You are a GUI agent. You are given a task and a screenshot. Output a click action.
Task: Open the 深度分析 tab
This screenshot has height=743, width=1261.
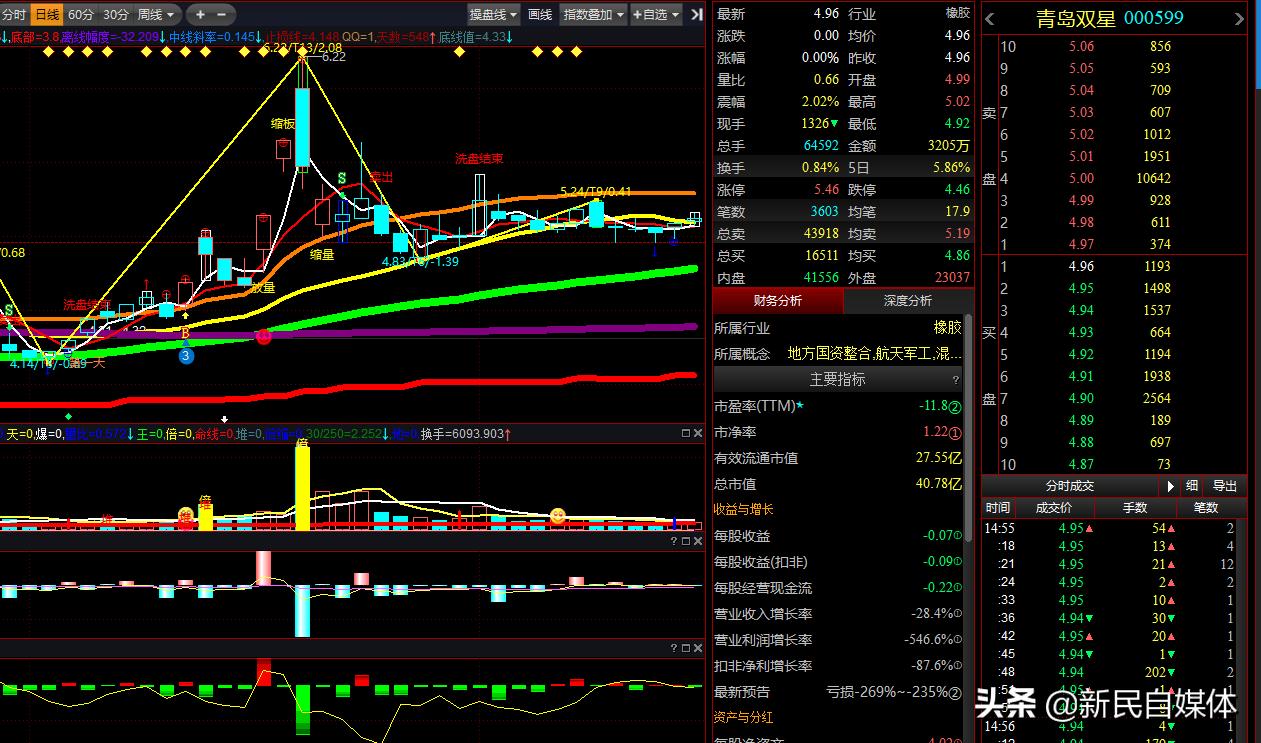pos(908,301)
